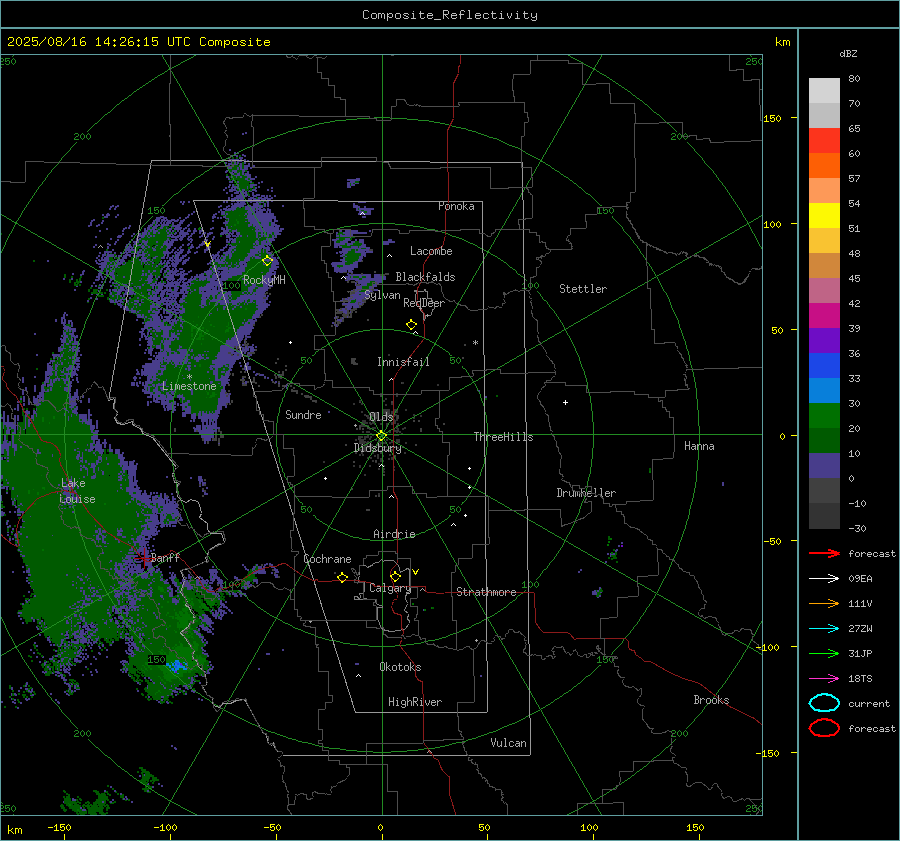Click the -150 tick on bottom axis
This screenshot has height=841, width=900.
(x=59, y=828)
